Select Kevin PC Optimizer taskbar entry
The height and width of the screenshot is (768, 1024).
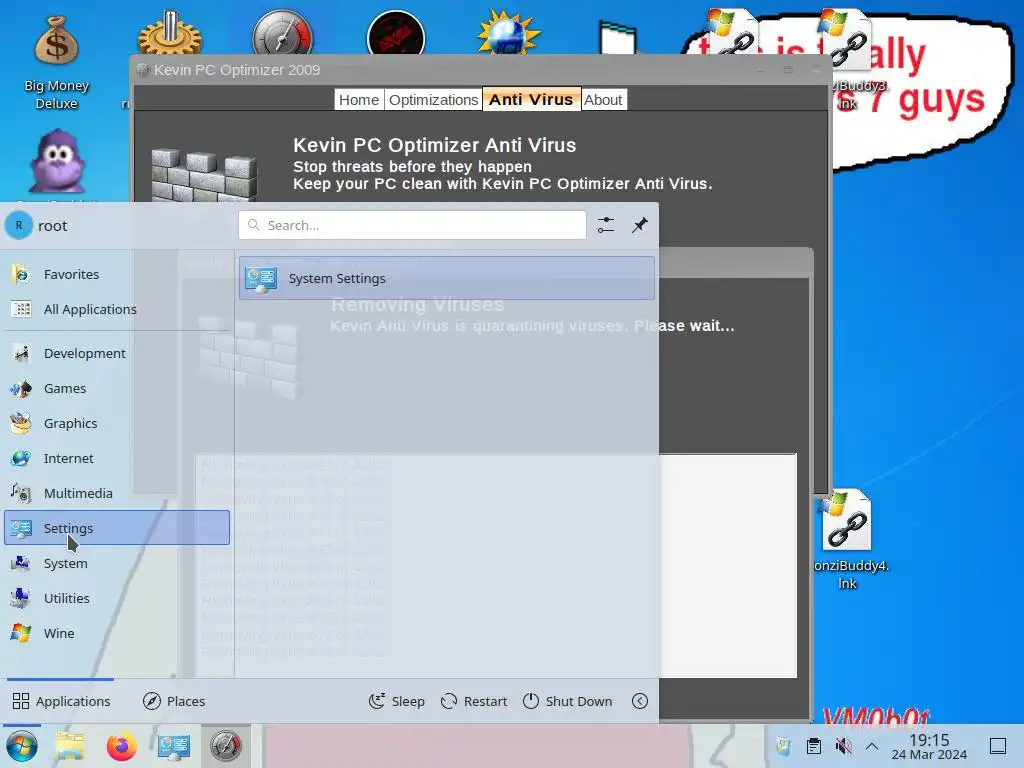point(226,746)
